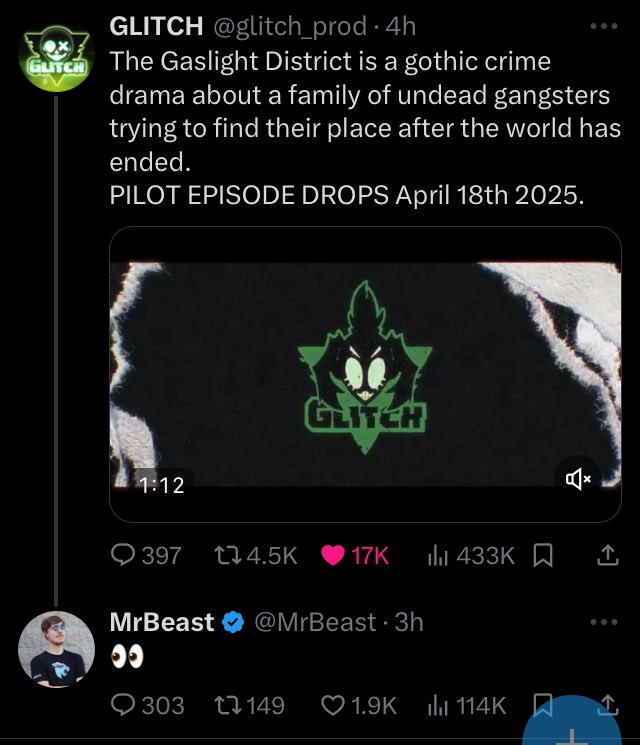640x745 pixels.
Task: Share the GLITCH post
Action: click(608, 556)
